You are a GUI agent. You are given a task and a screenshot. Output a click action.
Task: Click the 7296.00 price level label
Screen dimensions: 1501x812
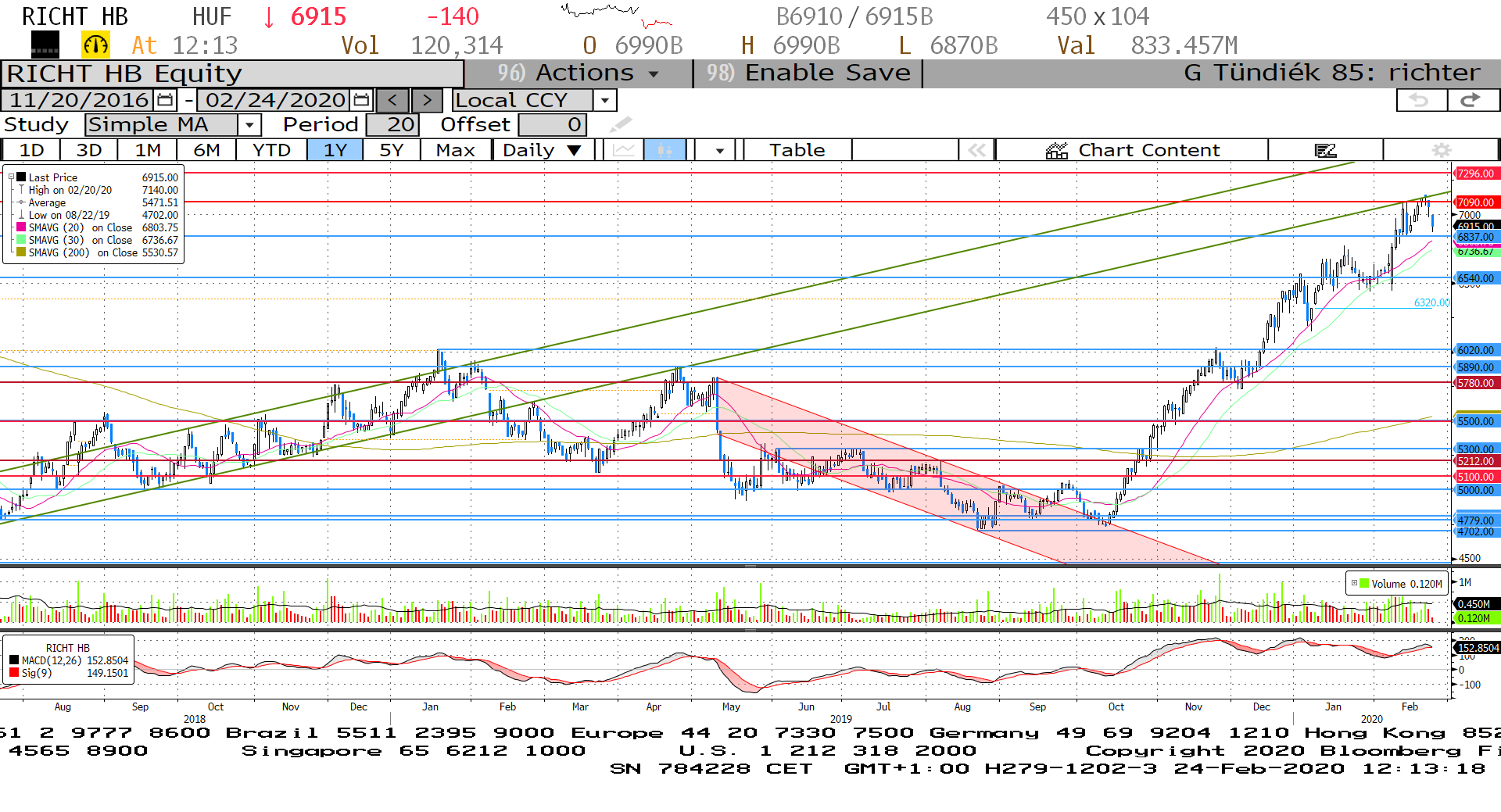(1476, 173)
